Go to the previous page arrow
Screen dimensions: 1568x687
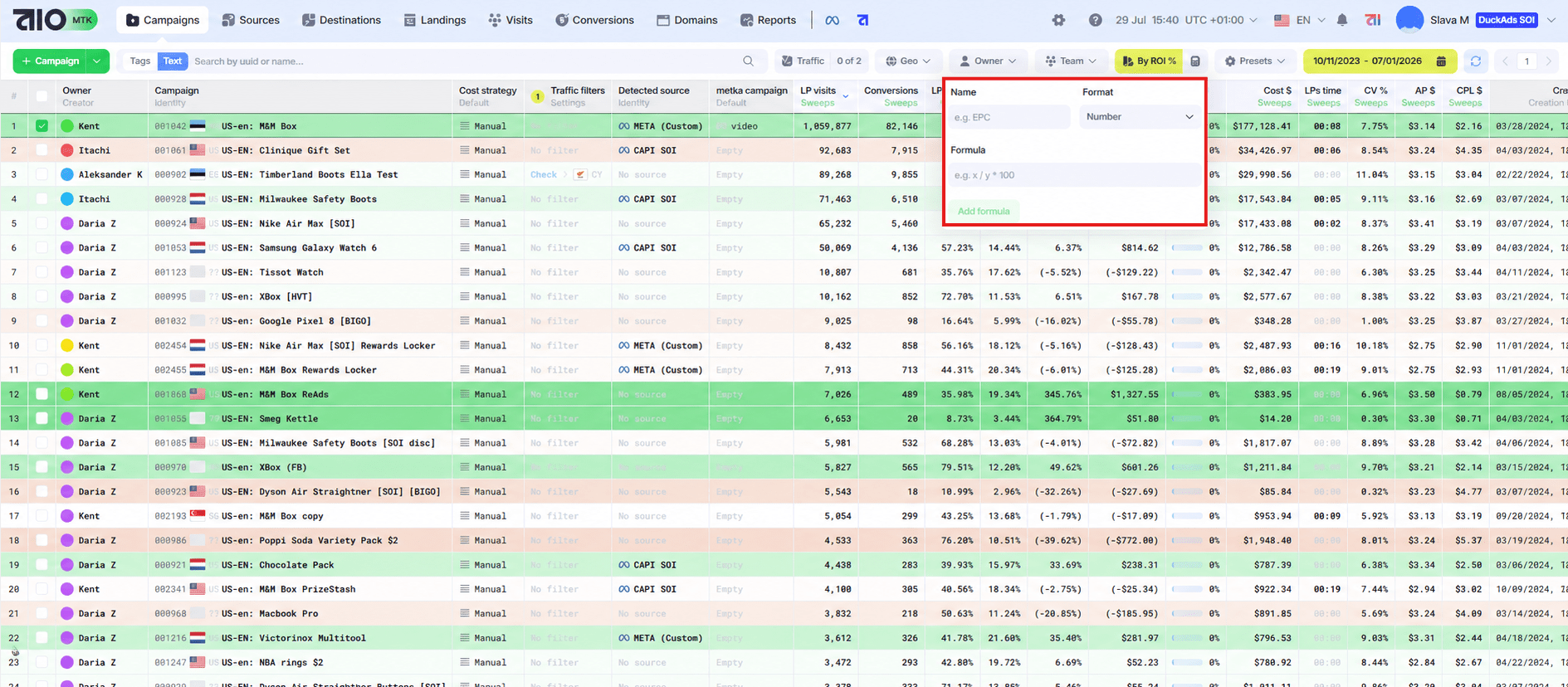click(x=1506, y=61)
